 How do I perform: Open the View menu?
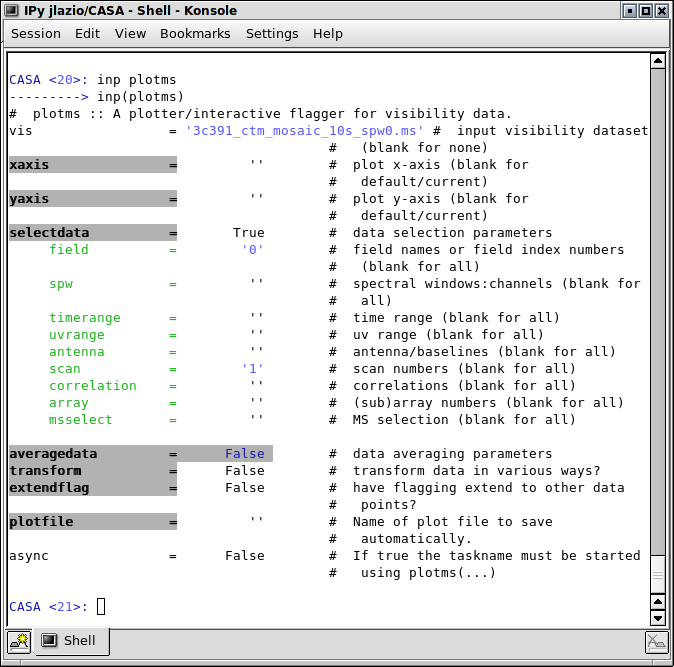point(130,33)
